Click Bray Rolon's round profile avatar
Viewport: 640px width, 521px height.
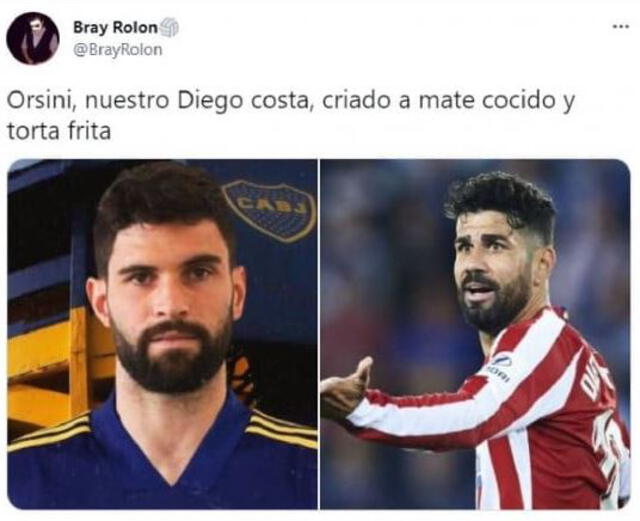tap(33, 38)
